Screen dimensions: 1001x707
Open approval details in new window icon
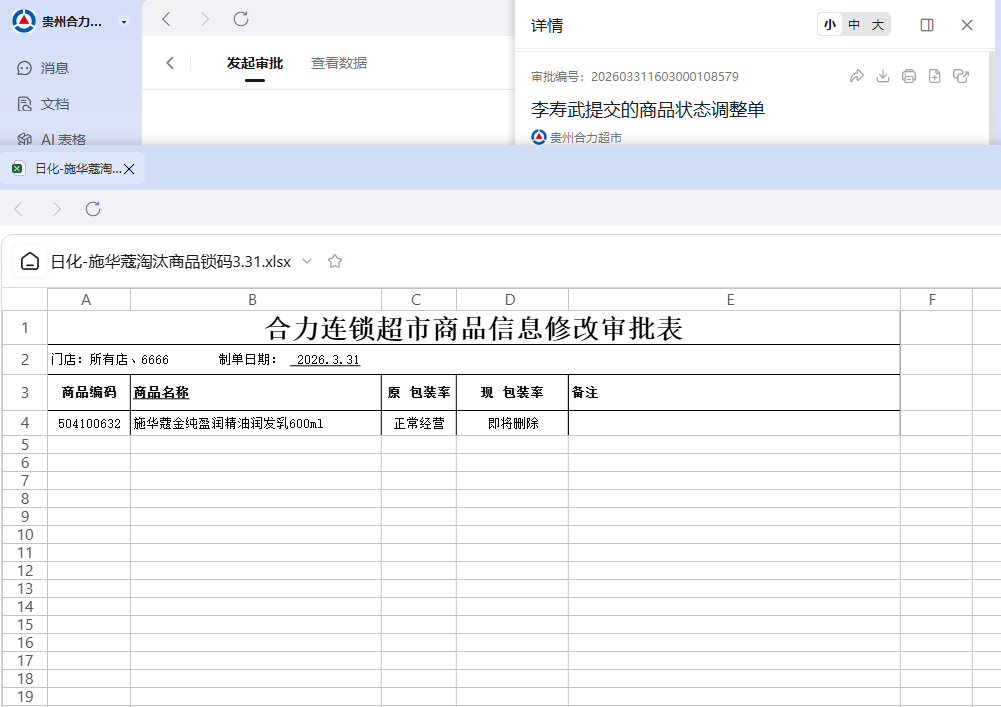point(961,76)
